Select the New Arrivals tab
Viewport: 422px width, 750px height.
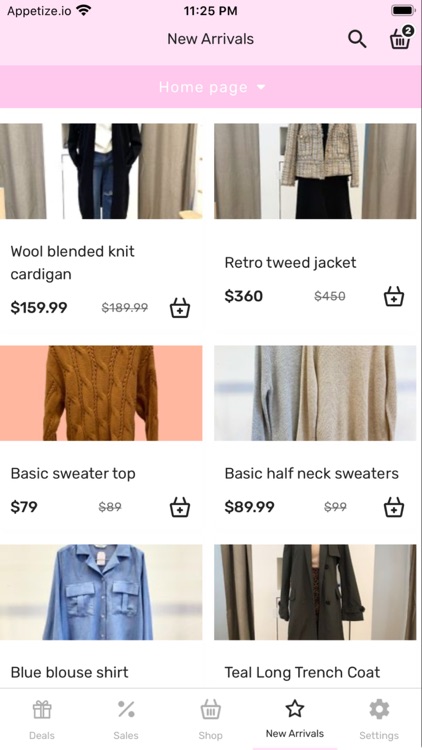[x=295, y=720]
